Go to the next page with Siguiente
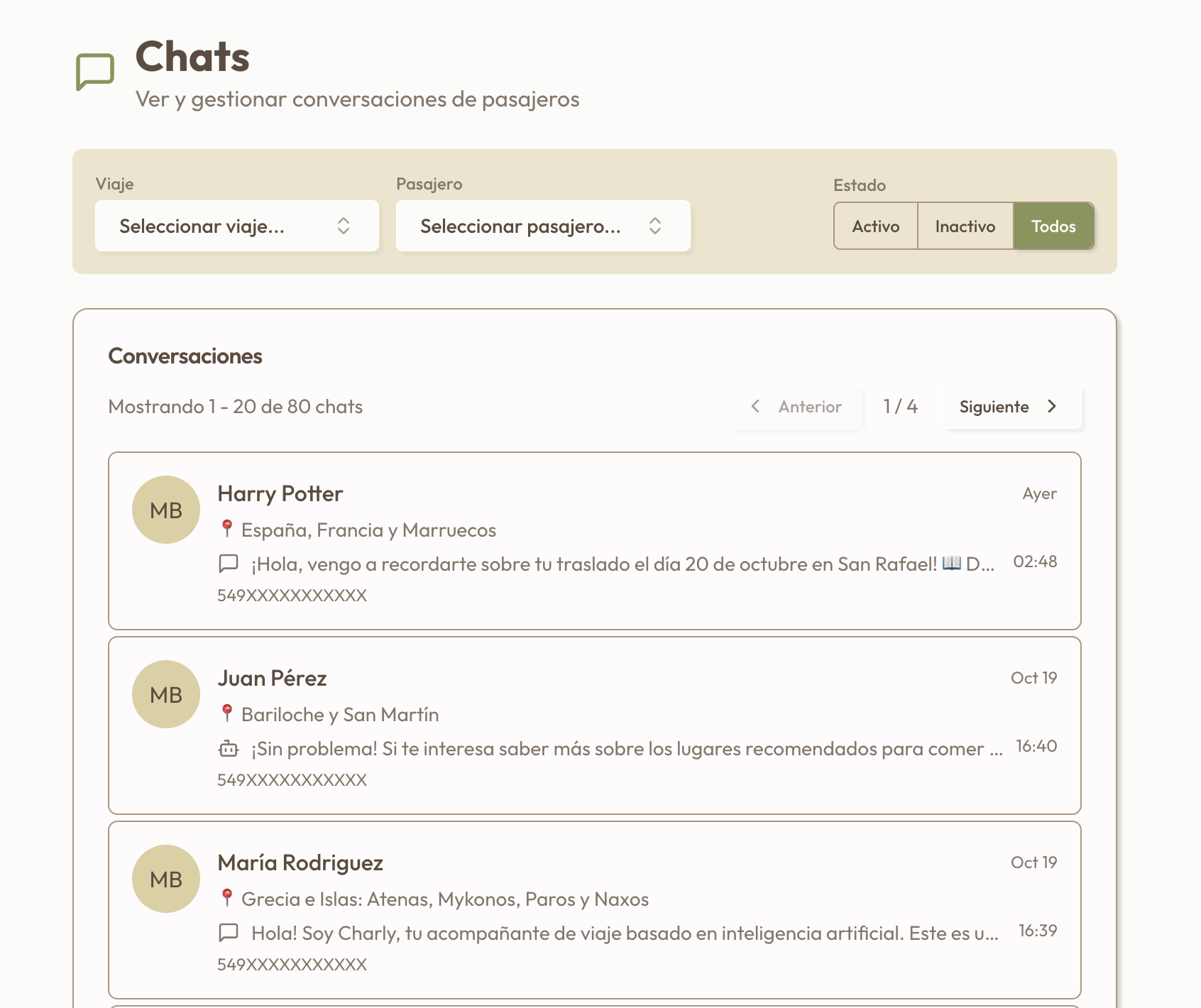 (1011, 407)
